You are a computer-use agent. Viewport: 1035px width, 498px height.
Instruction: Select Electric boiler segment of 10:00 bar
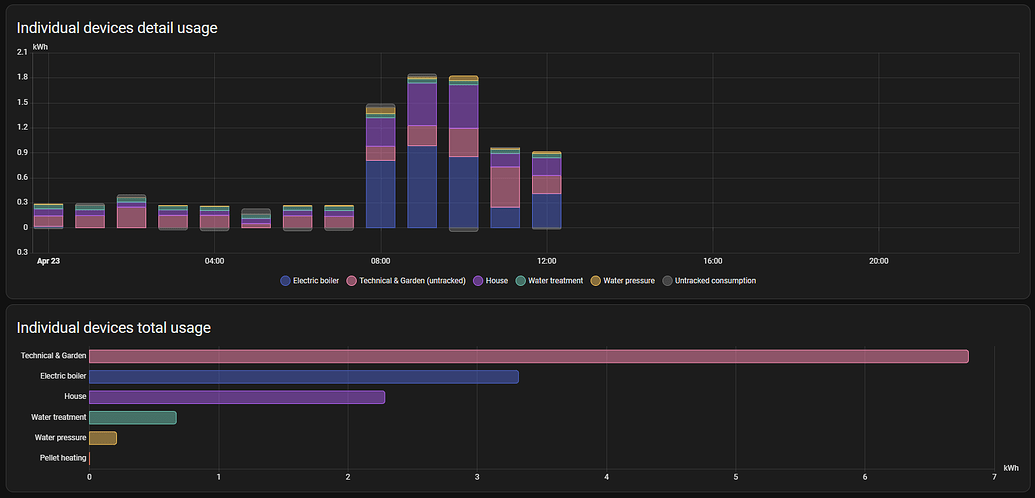point(463,192)
